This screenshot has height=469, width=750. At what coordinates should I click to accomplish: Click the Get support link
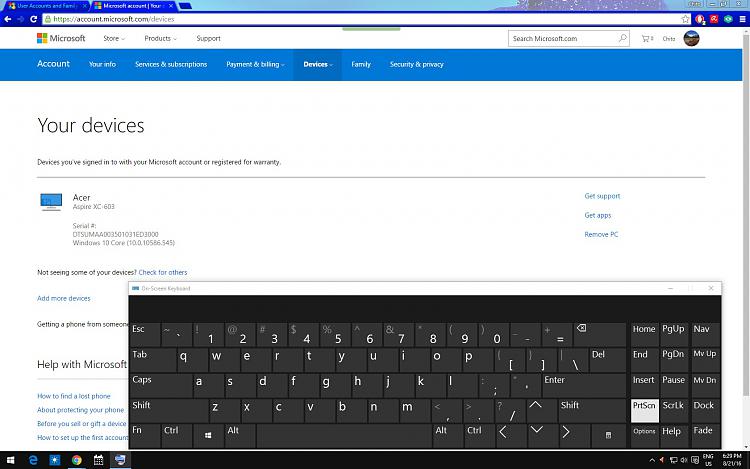point(602,196)
